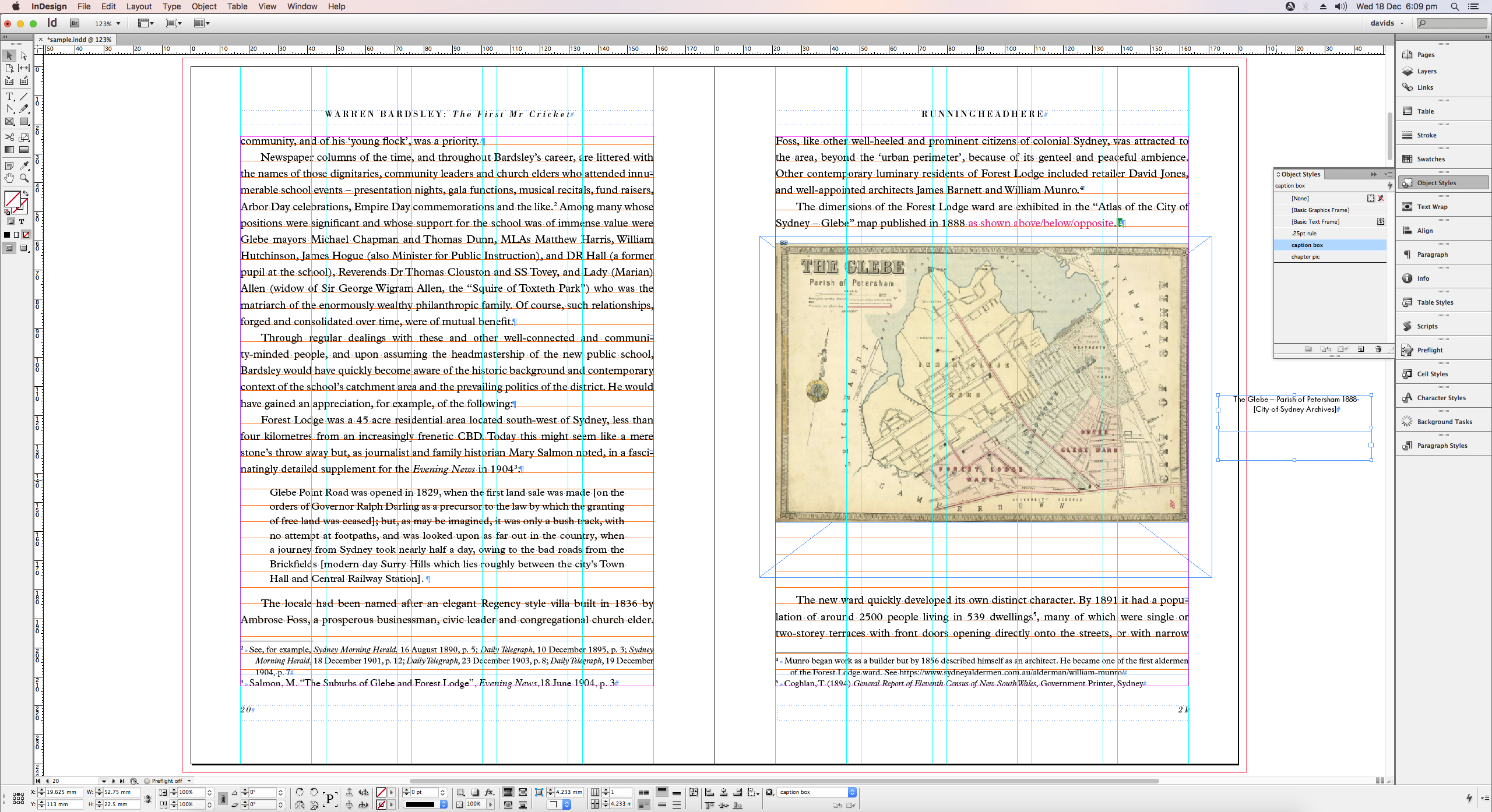The image size is (1492, 812).
Task: Open the davids workspace dropdown
Action: pos(1387,23)
